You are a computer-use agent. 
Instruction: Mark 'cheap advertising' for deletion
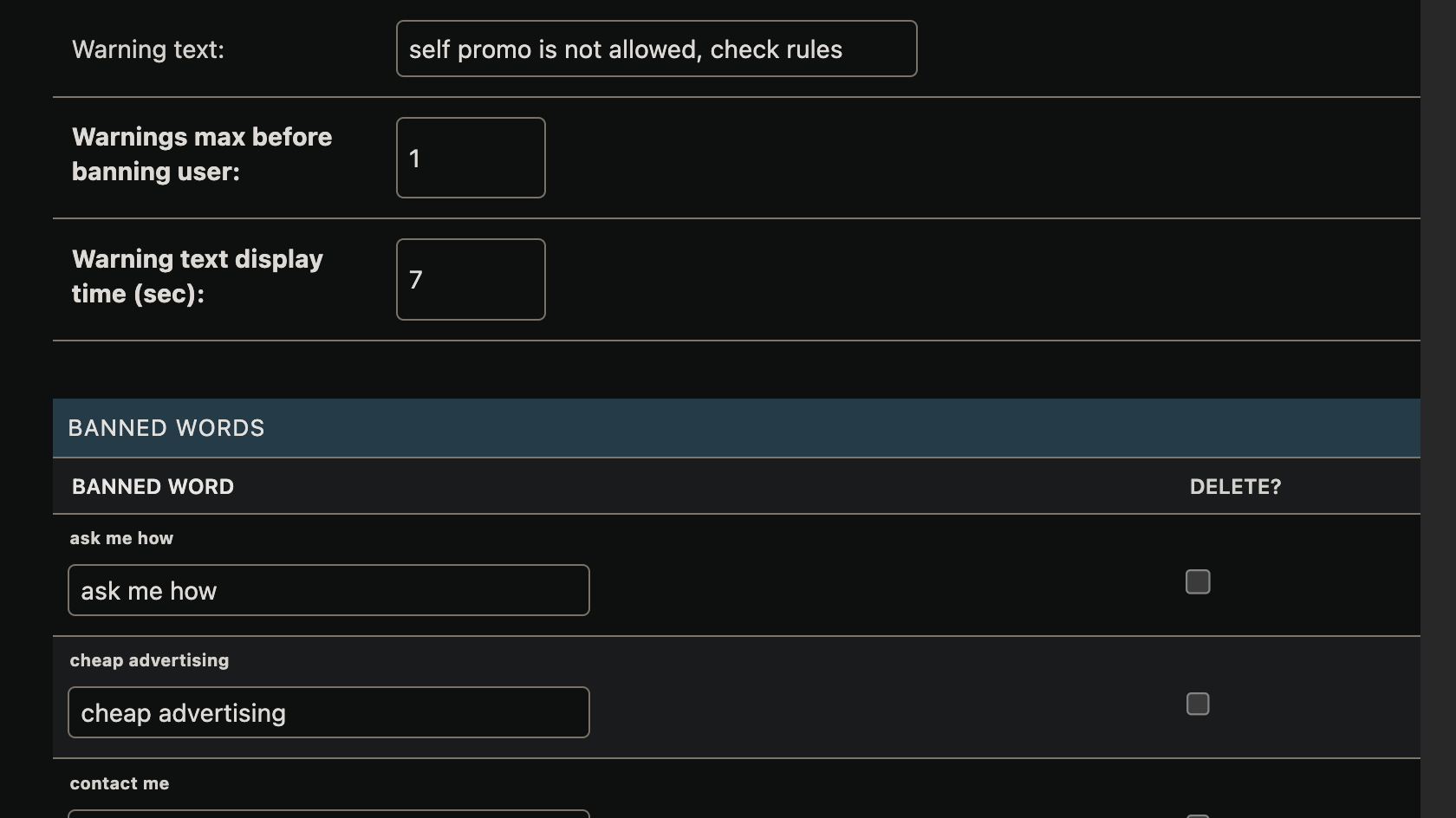tap(1198, 704)
